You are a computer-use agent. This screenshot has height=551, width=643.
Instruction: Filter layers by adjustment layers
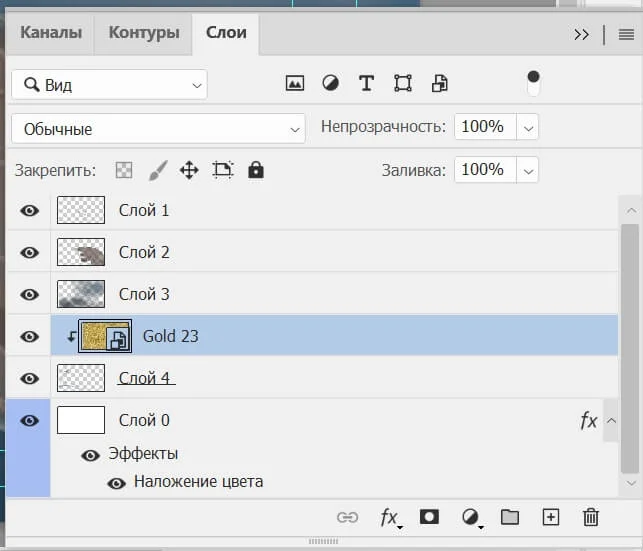[x=330, y=84]
